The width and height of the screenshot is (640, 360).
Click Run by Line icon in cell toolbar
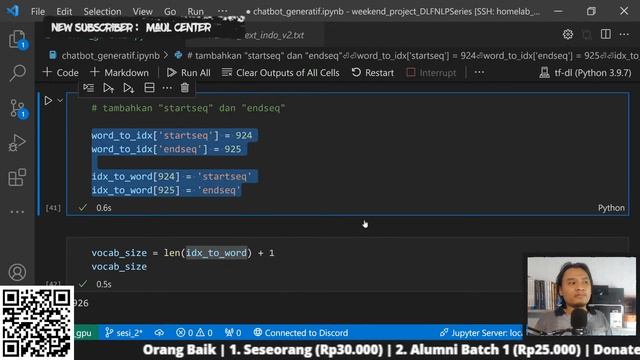[x=89, y=88]
